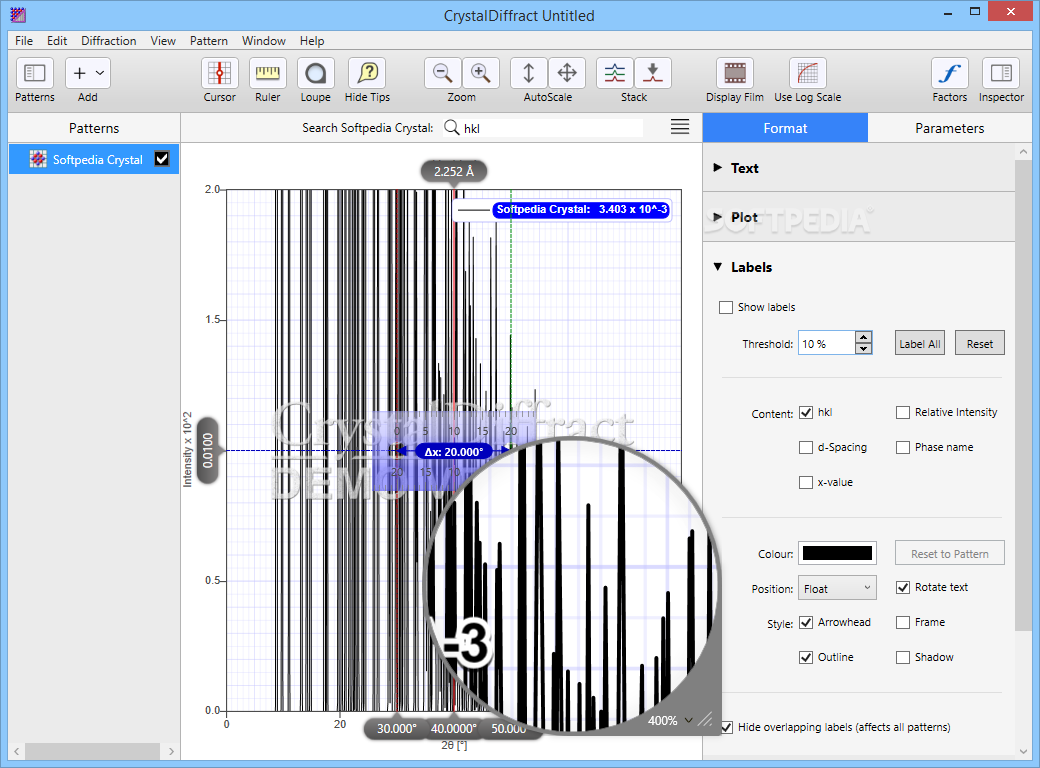Click the Patterns list horizontal scrollbar
Viewport: 1040px width, 768px height.
pos(93,751)
